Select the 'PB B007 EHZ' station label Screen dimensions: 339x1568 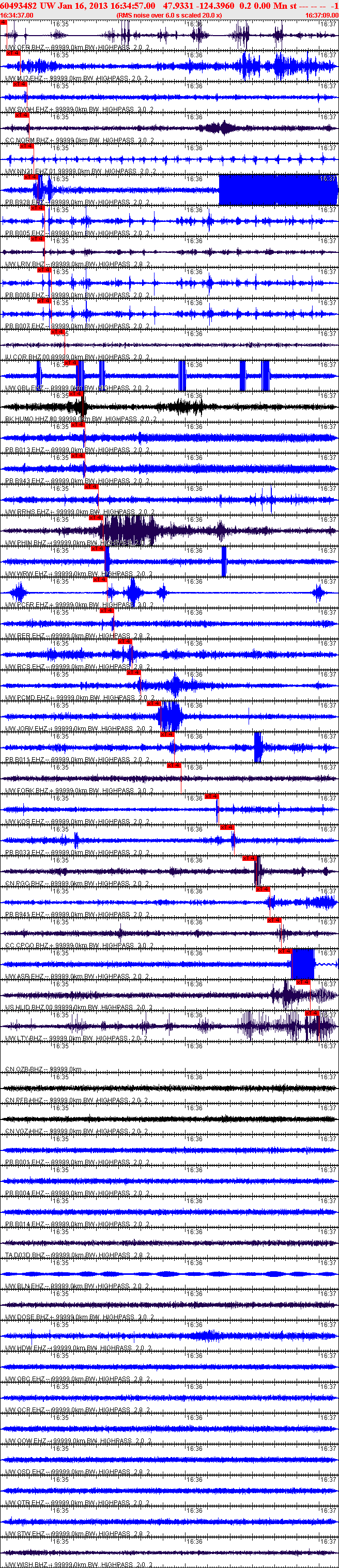24,326
